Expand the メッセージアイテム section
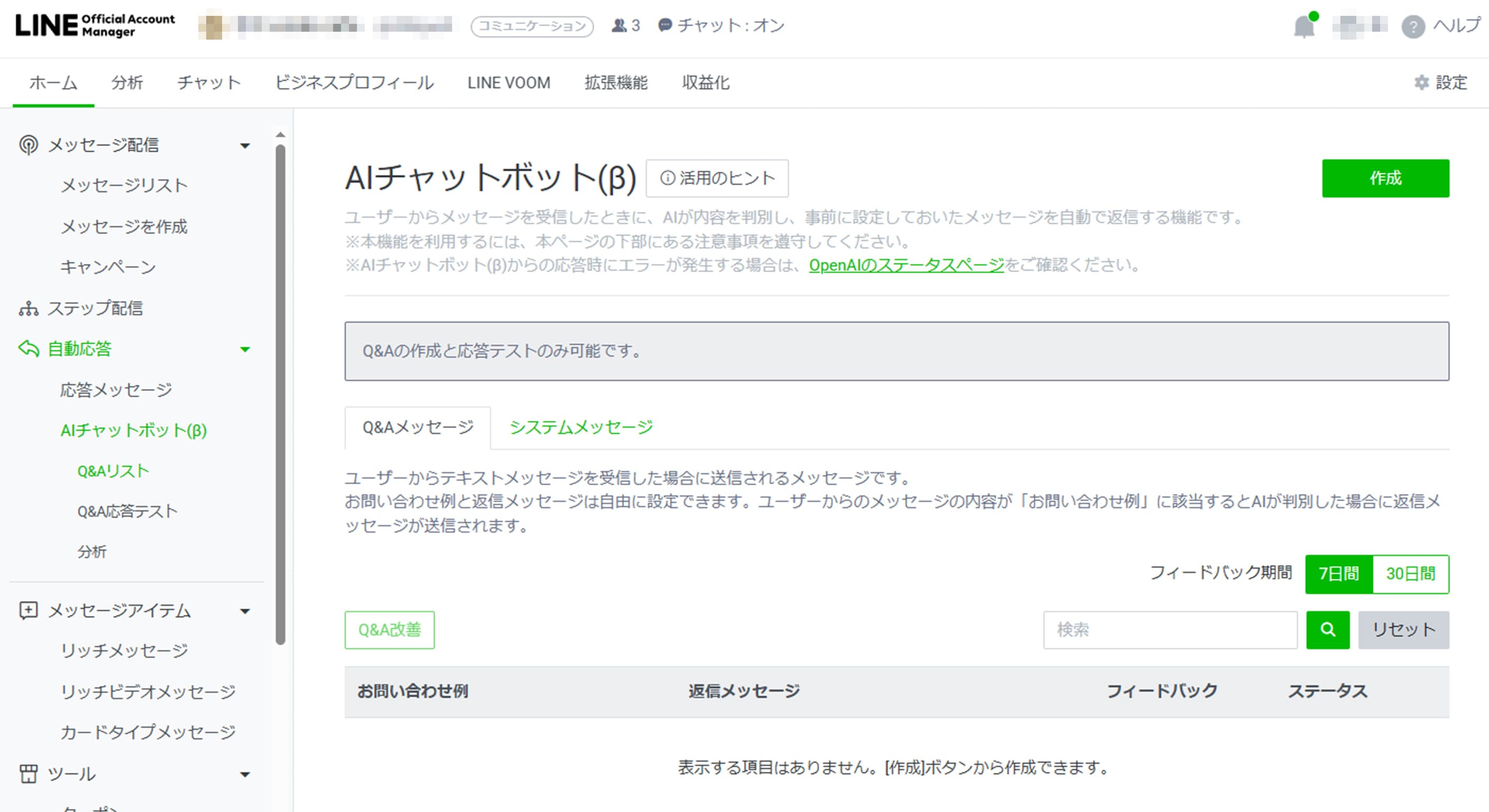The height and width of the screenshot is (812, 1489). point(247,612)
